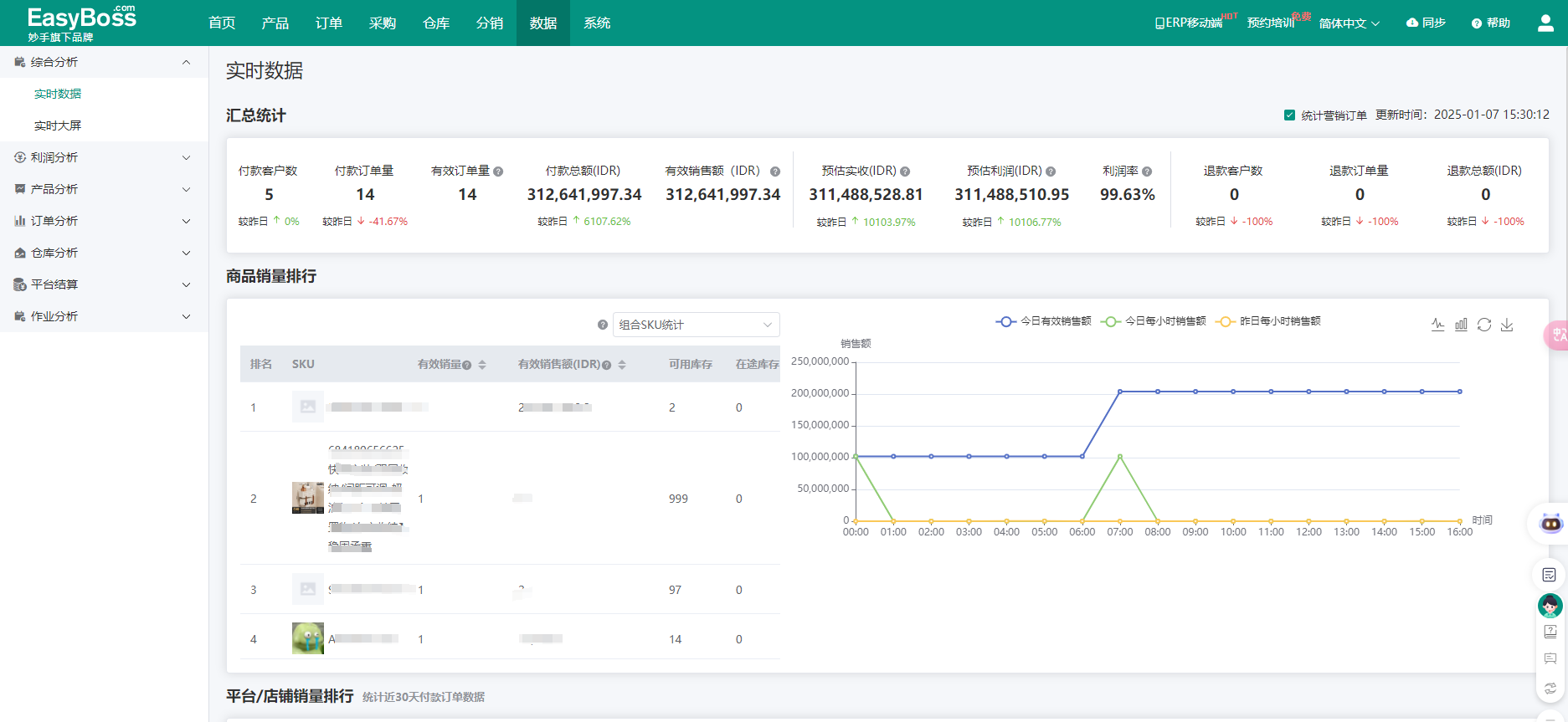Open customer service avatar icon
This screenshot has height=722, width=1568.
tap(1550, 605)
